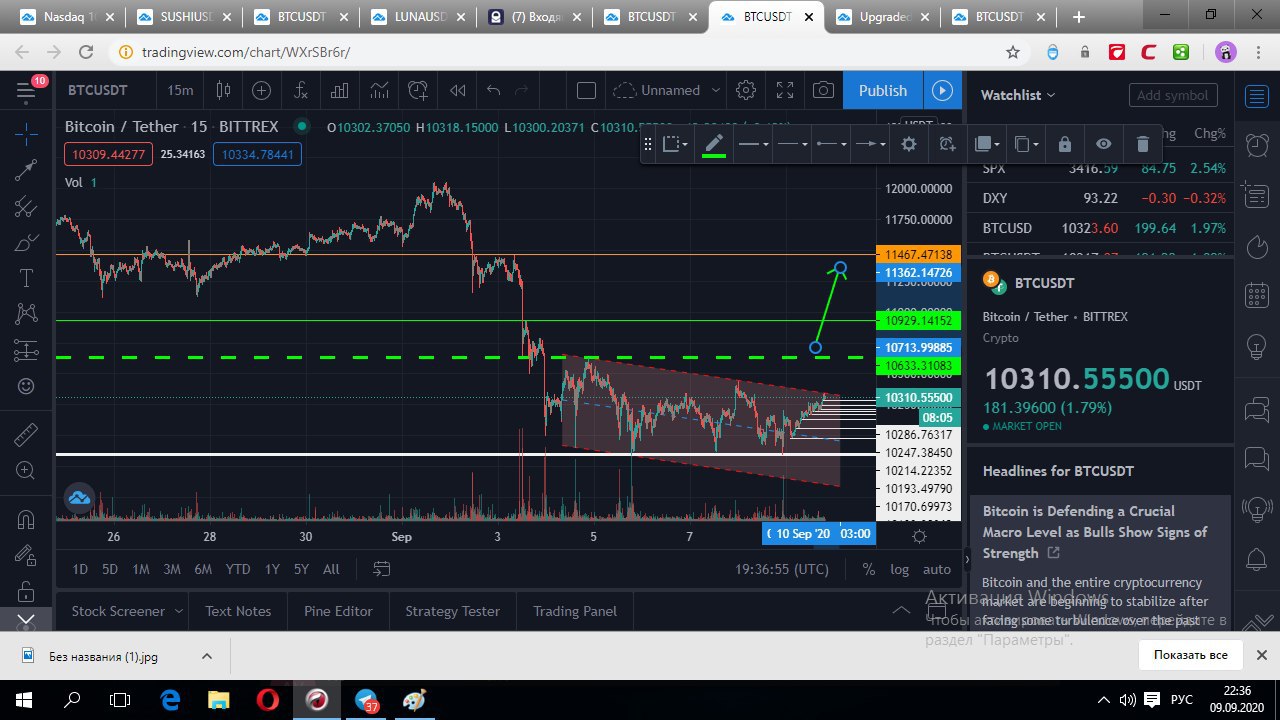Open indicator templates icon
This screenshot has height=720, width=1280.
379,91
